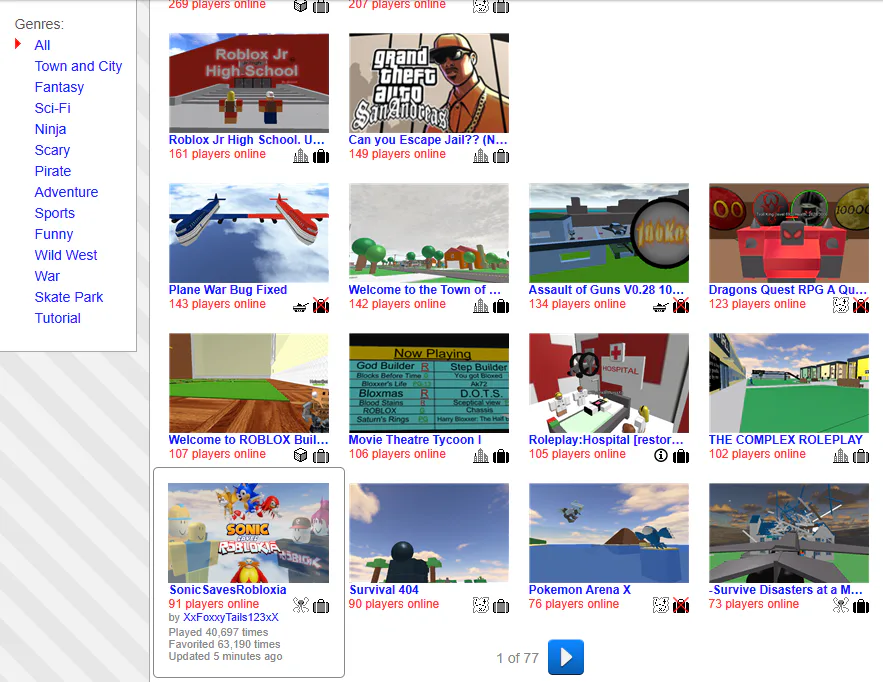Click gear icon under Welcome to the Town of
883x682 pixels.
[501, 306]
